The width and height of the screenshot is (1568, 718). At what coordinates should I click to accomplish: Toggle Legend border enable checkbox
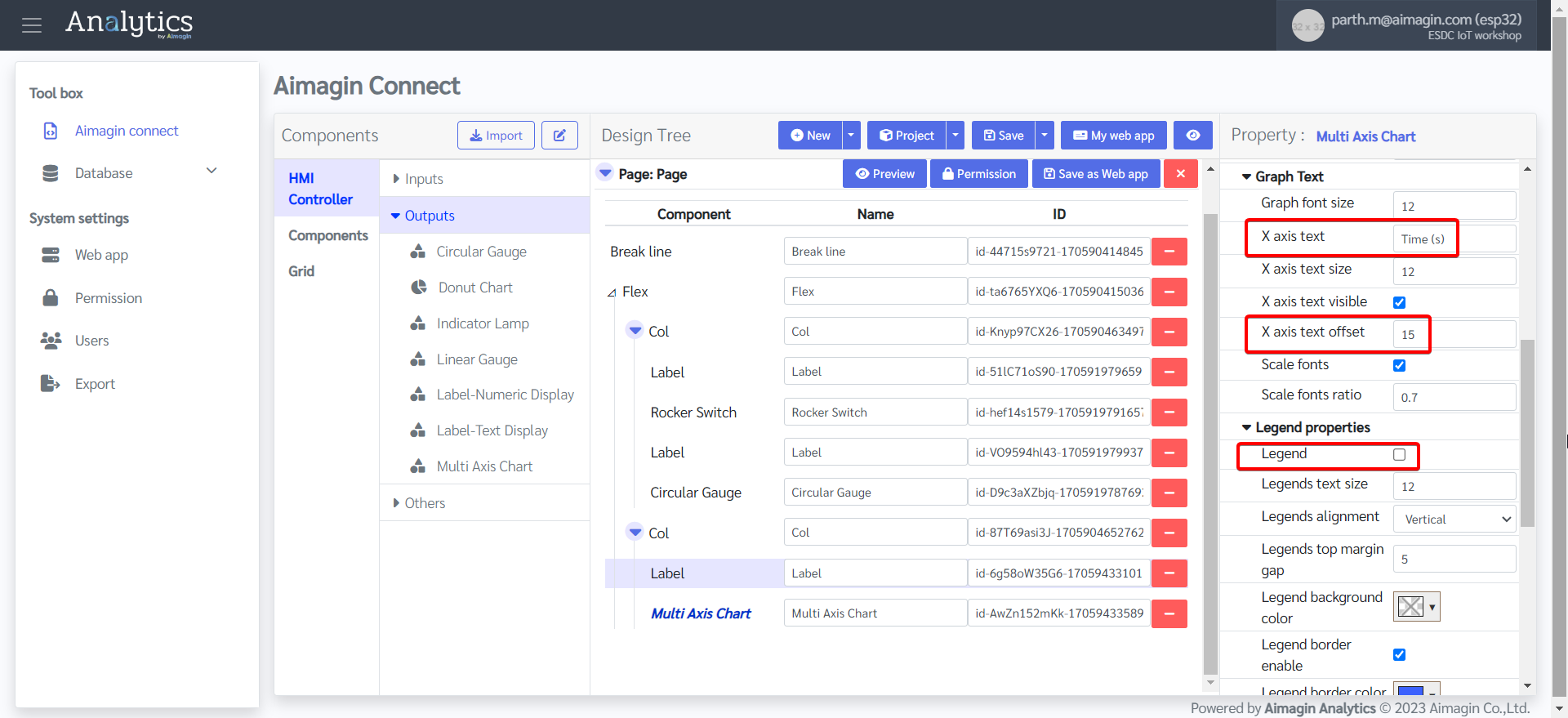(x=1399, y=654)
